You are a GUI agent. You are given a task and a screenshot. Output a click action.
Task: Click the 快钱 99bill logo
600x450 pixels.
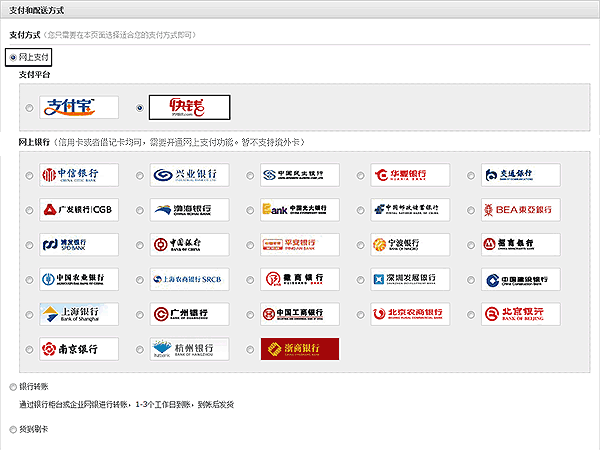(189, 107)
